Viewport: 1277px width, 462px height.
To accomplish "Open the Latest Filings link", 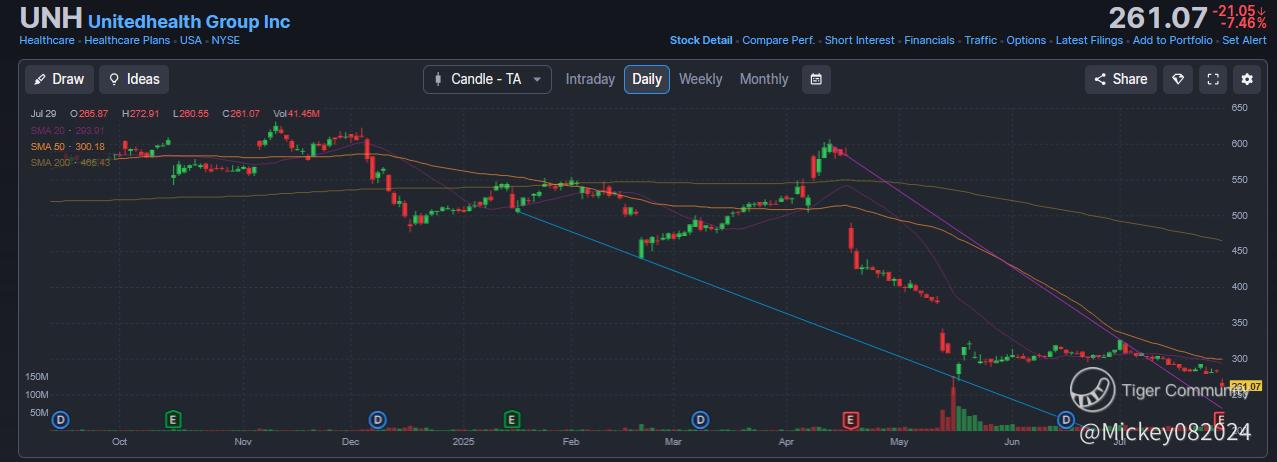I will pyautogui.click(x=1090, y=41).
